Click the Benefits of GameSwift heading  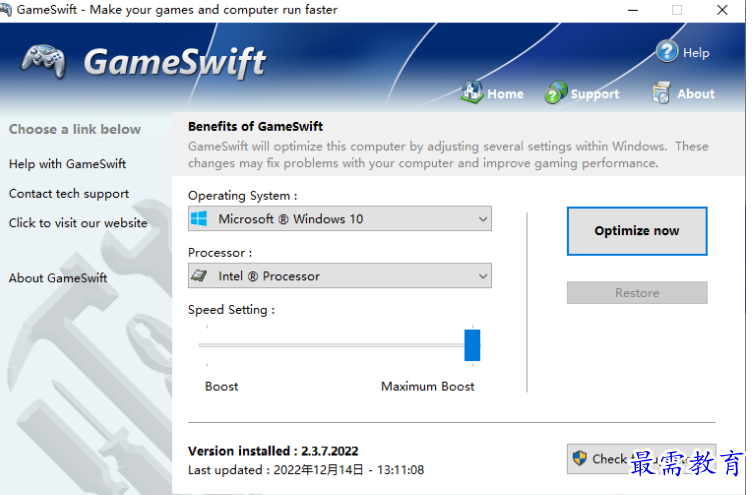[255, 127]
